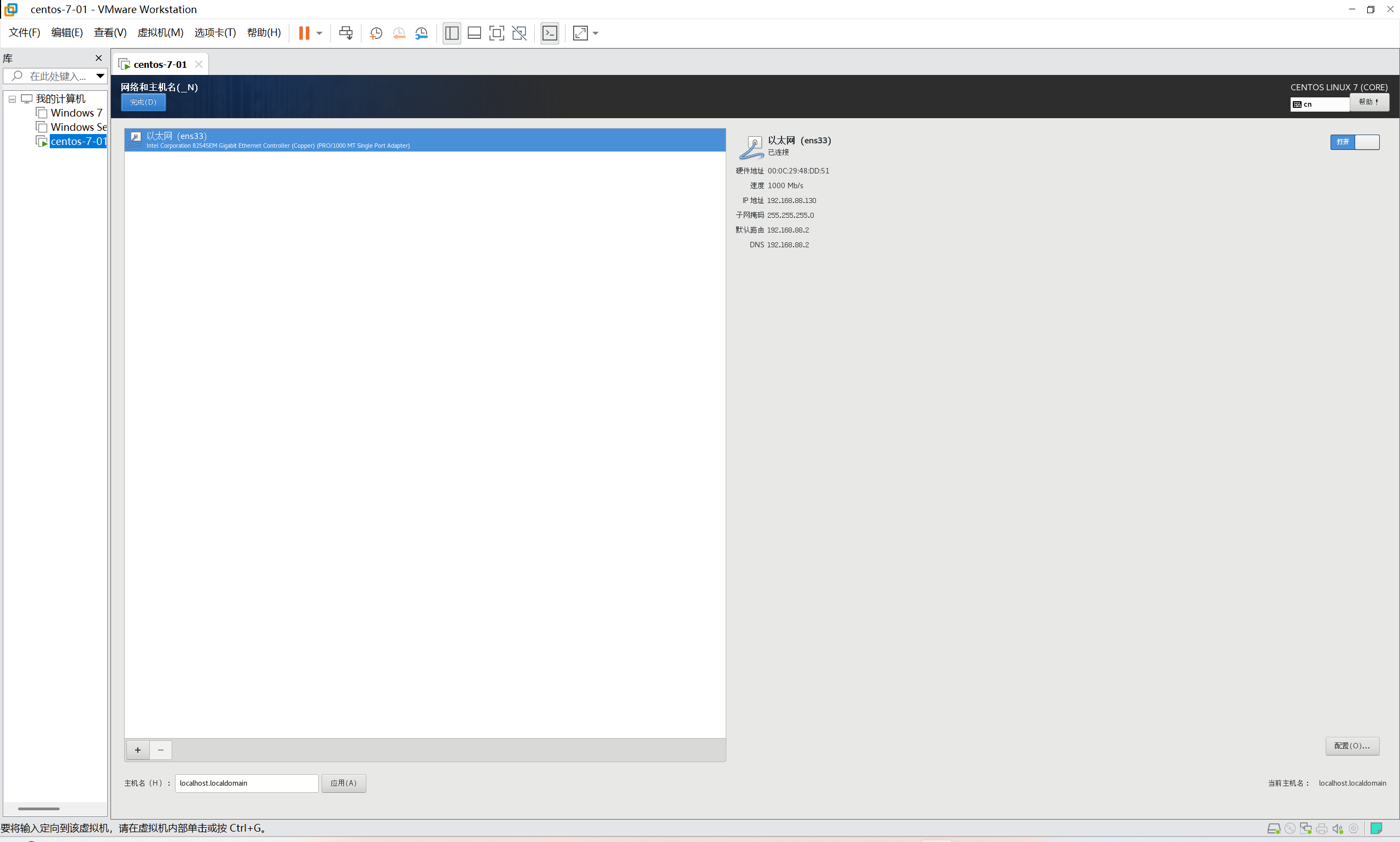Open the 选项卡(T) menu
Screen dimensions: 1400x842
pos(214,33)
